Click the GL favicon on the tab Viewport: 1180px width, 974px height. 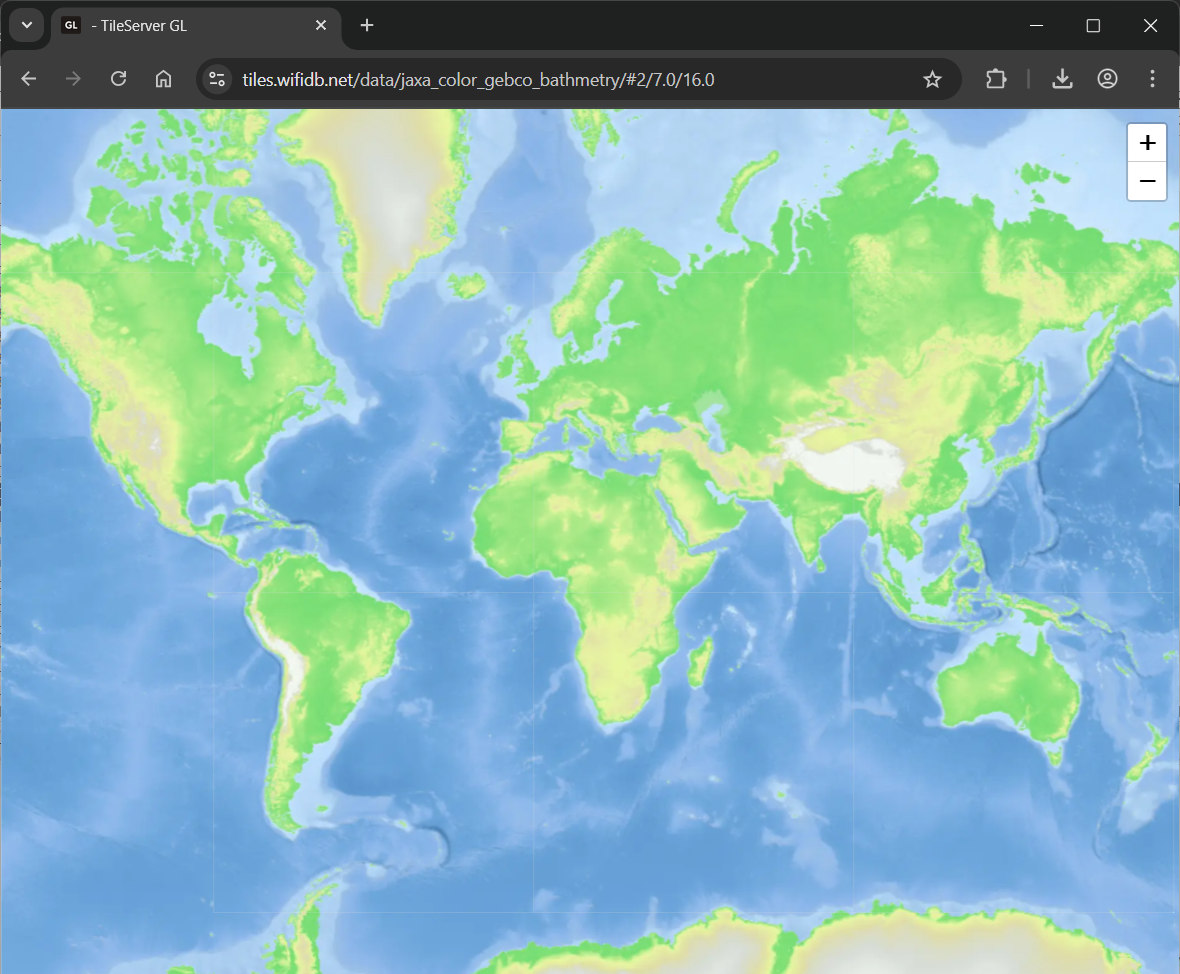coord(70,25)
